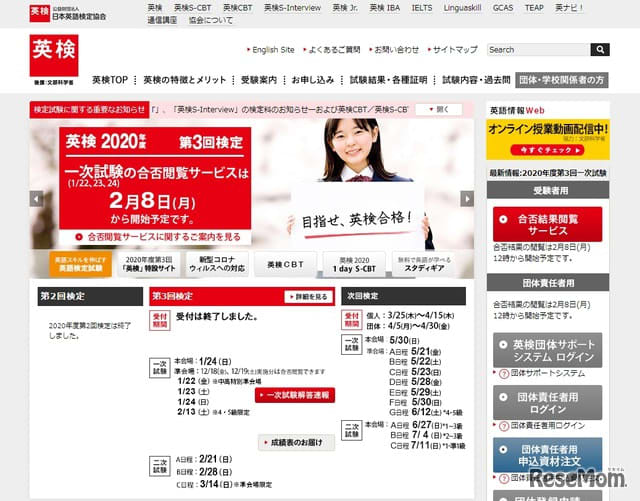Open 英検団体サポートシステム ログイン button
This screenshot has width=640, height=501.
tap(547, 350)
